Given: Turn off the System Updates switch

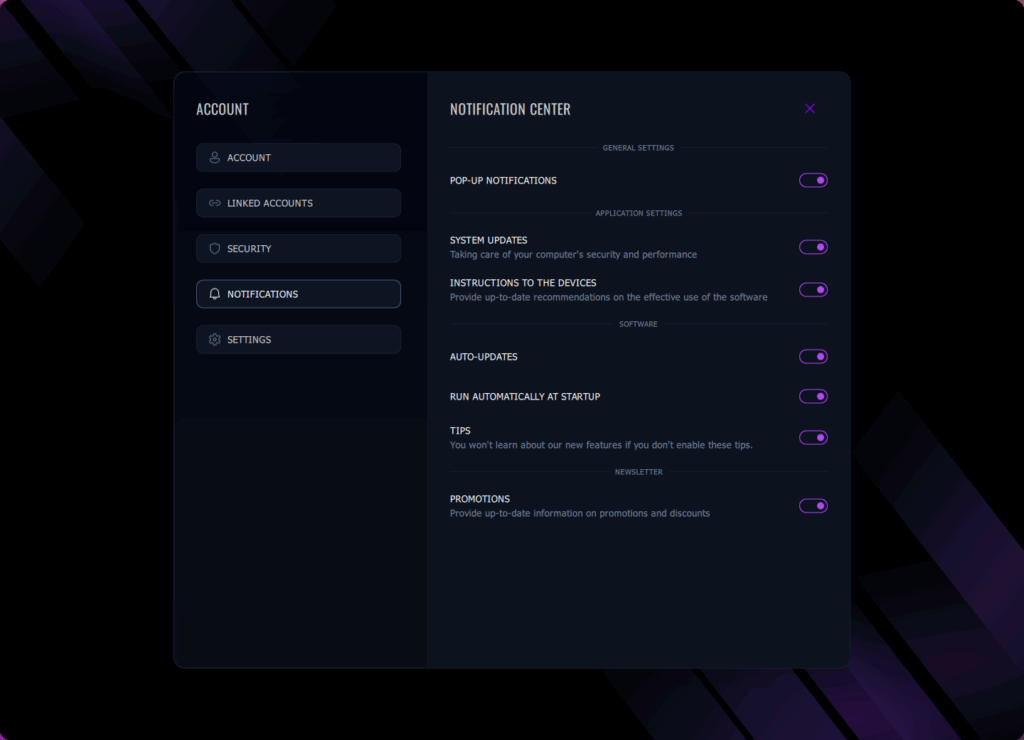Looking at the screenshot, I should 813,247.
